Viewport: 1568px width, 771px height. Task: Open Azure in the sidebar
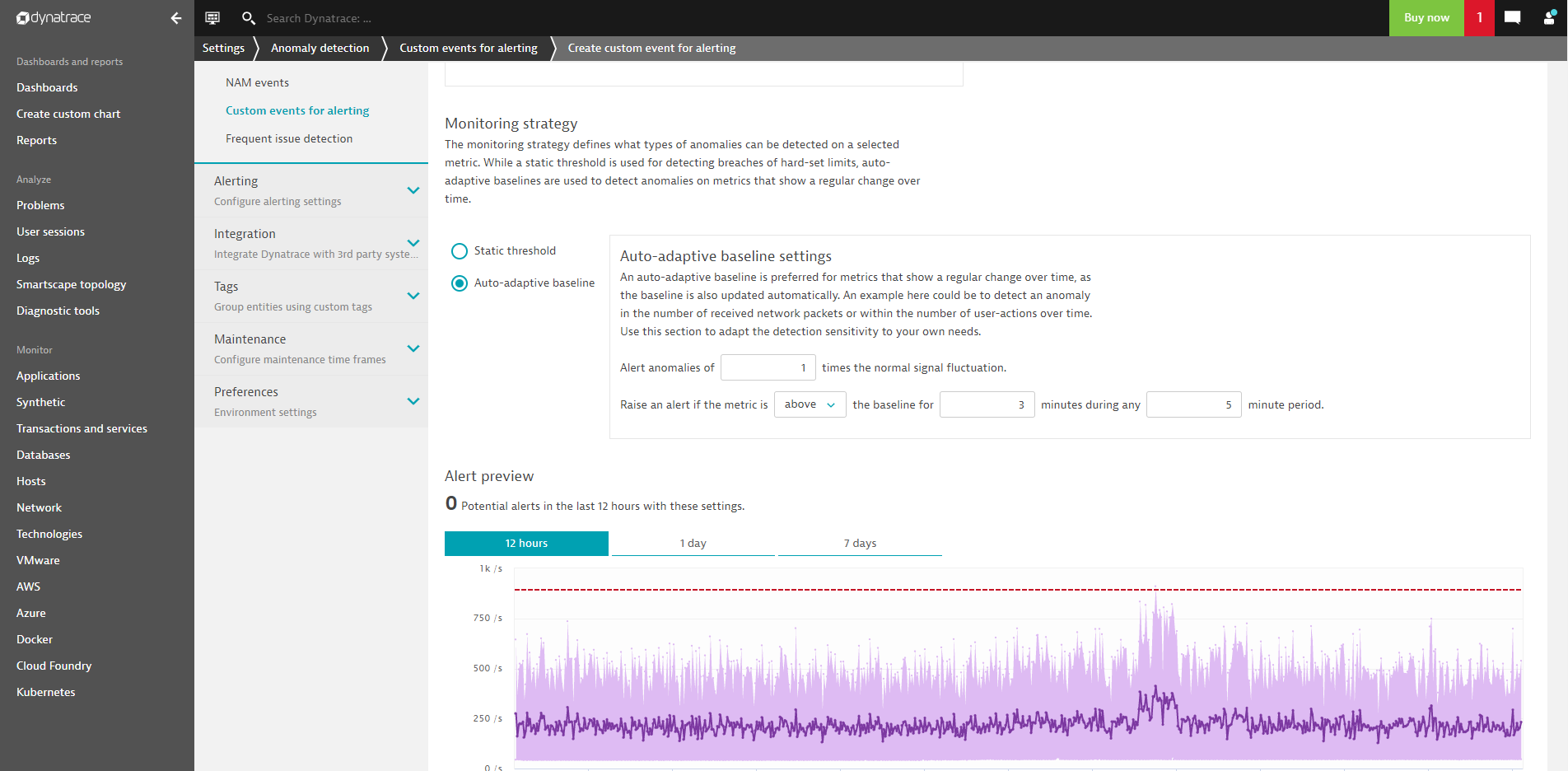[x=30, y=614]
